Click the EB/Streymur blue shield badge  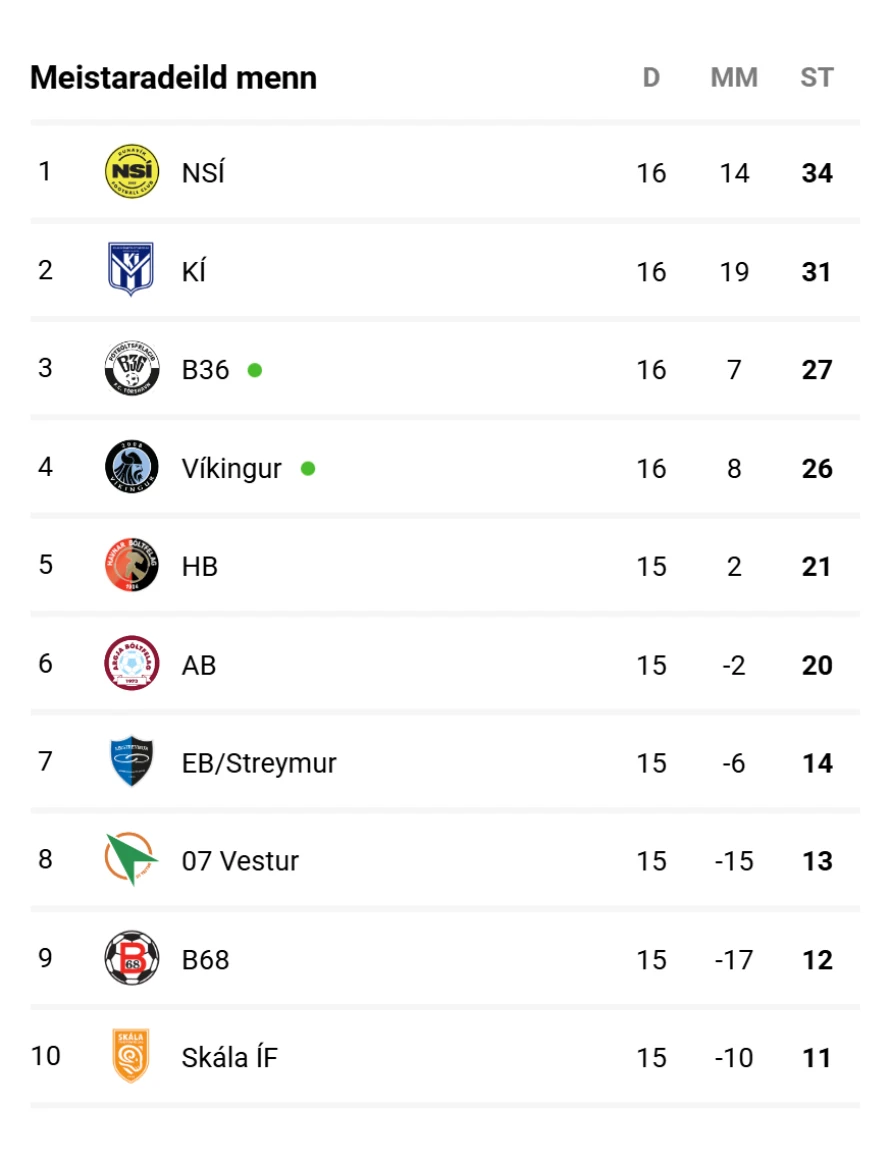click(131, 761)
